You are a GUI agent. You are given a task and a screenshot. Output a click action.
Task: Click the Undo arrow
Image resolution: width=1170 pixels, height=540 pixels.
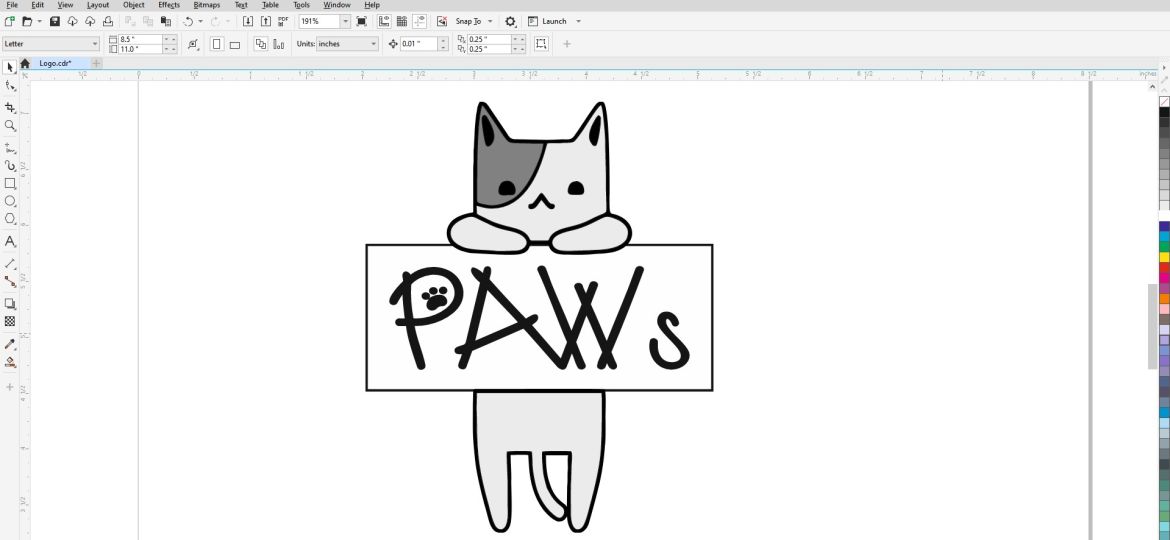(x=188, y=22)
